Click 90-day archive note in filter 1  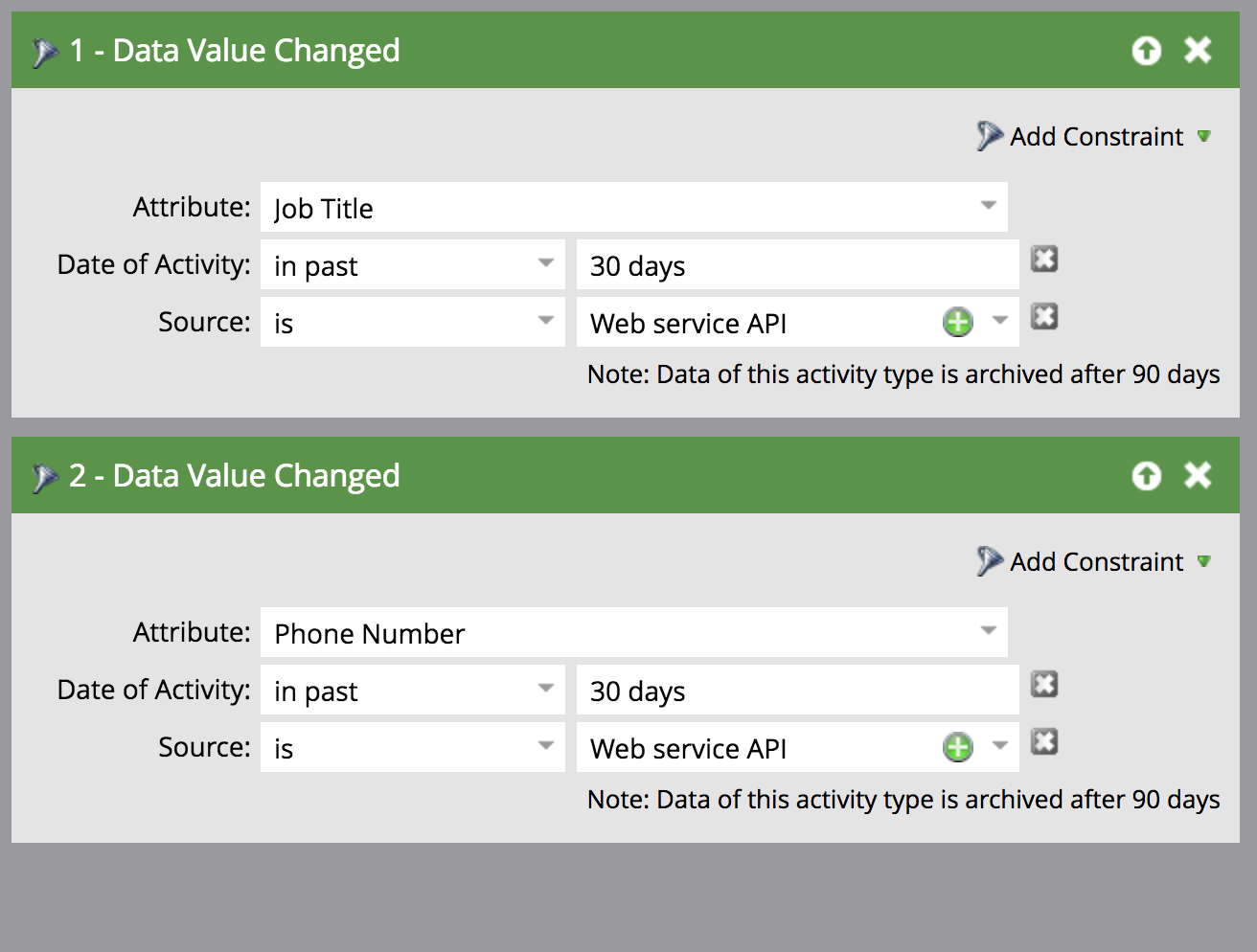point(903,374)
